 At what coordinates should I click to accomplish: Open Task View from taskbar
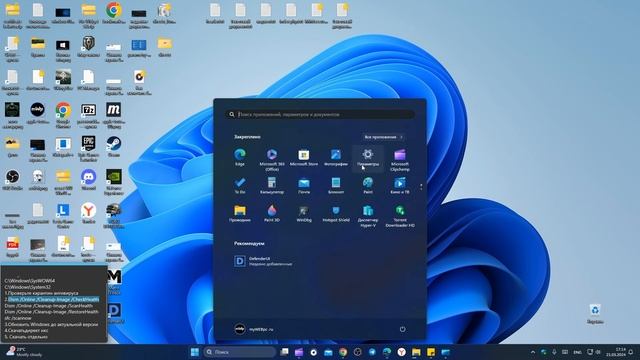pos(284,352)
